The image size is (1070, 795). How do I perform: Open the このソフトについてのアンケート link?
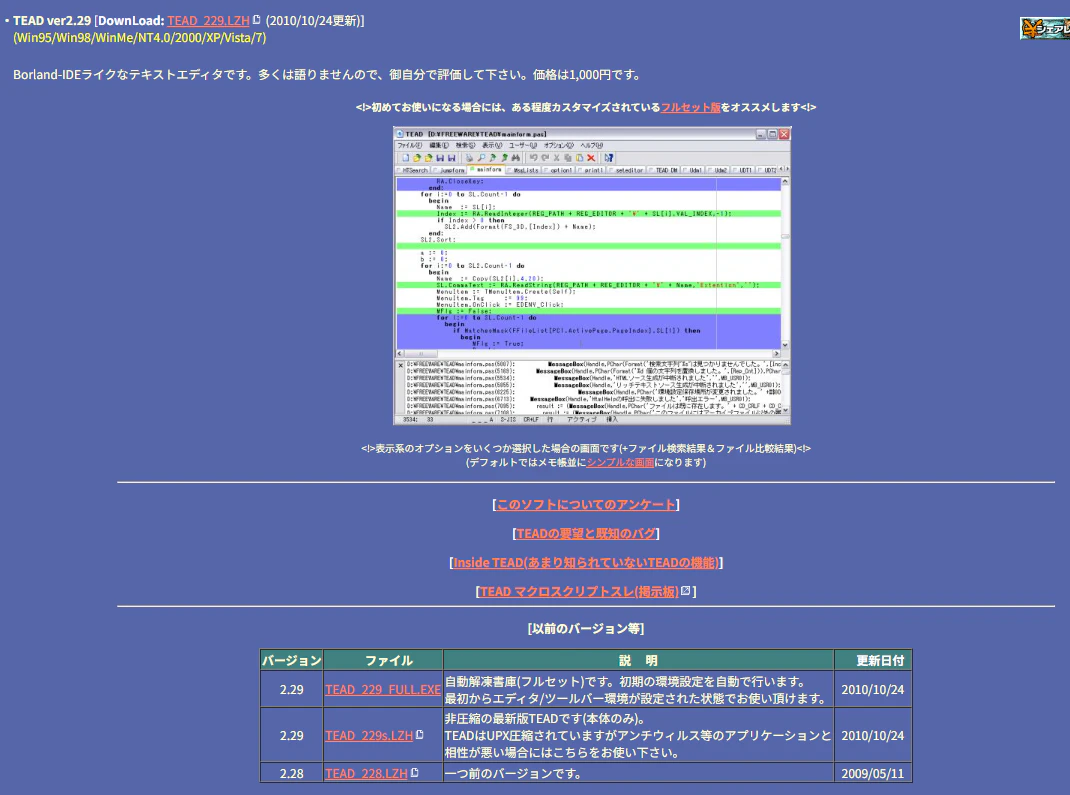click(585, 504)
